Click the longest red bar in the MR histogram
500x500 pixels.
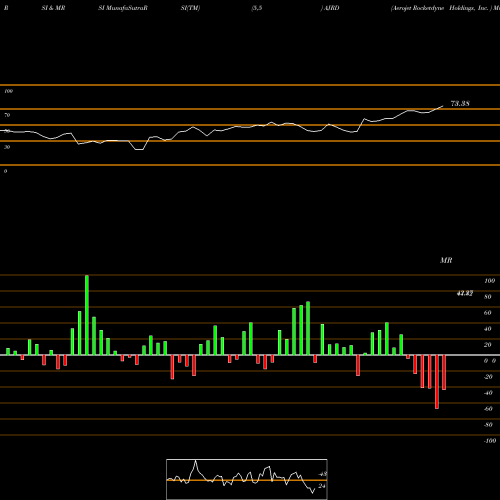coord(437,382)
